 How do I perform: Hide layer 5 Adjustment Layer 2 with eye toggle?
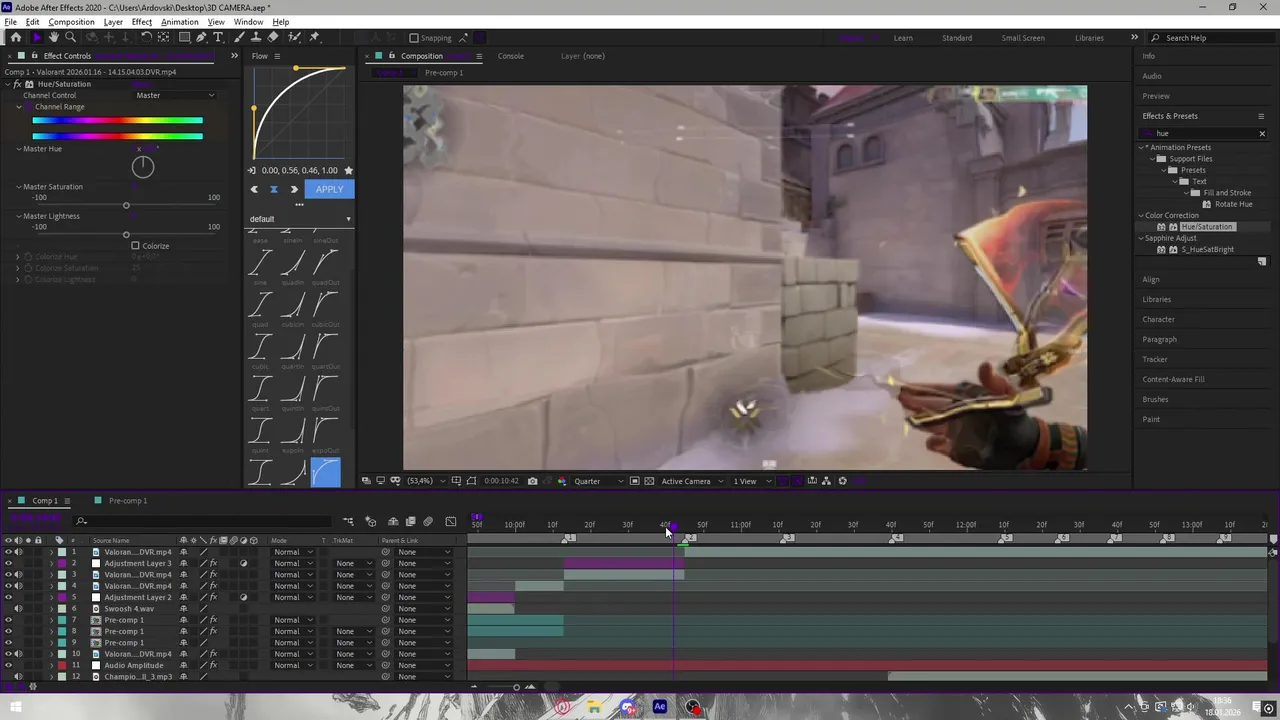(9, 598)
